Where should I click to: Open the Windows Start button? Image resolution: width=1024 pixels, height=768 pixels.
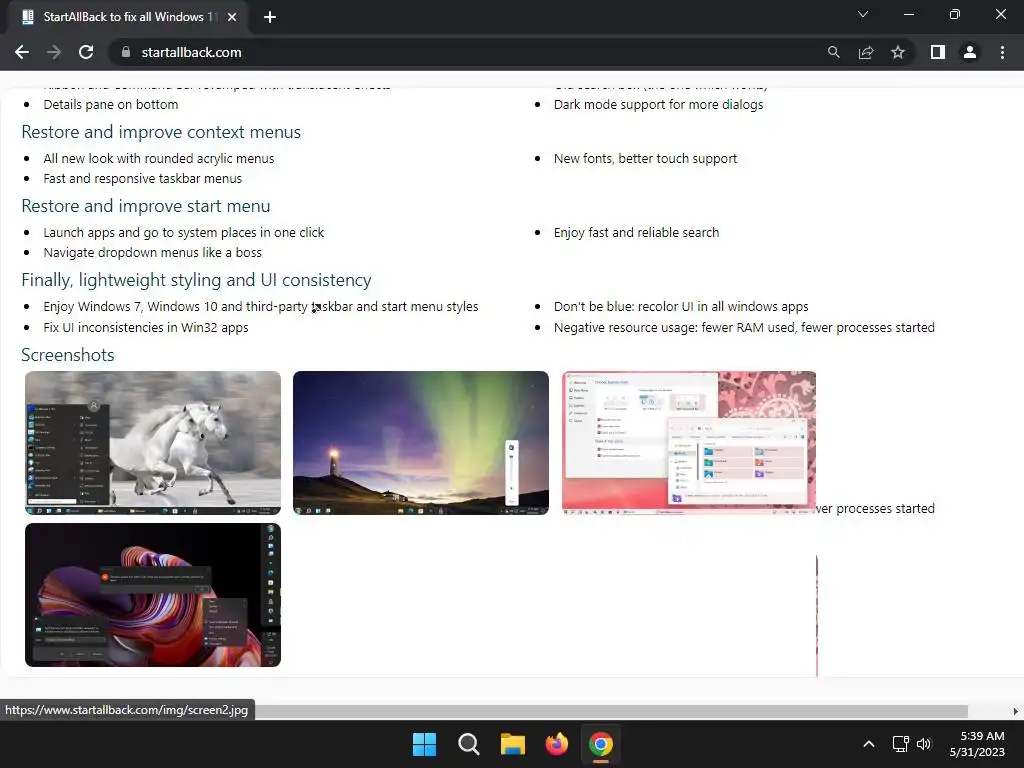[424, 744]
